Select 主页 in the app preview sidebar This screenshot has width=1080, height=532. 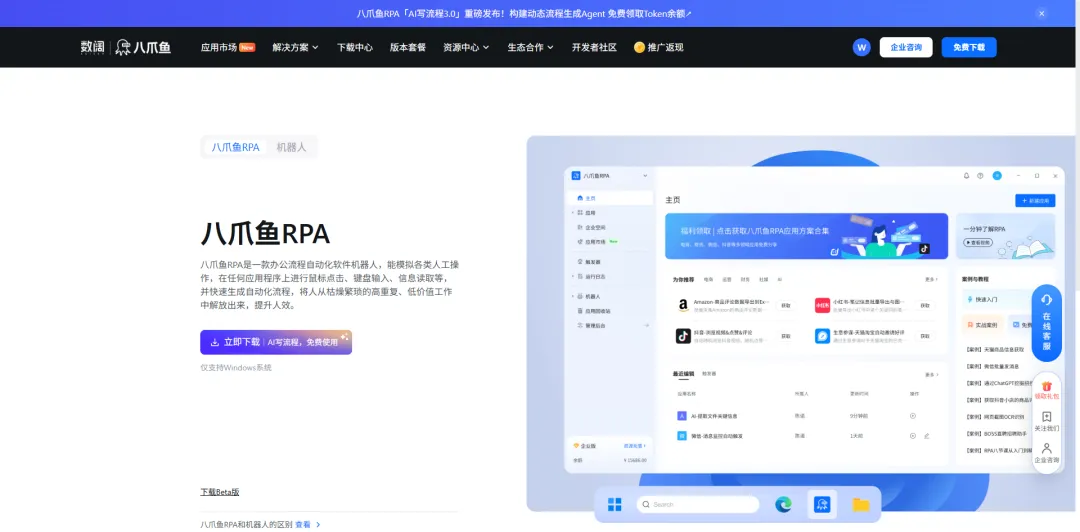click(612, 198)
